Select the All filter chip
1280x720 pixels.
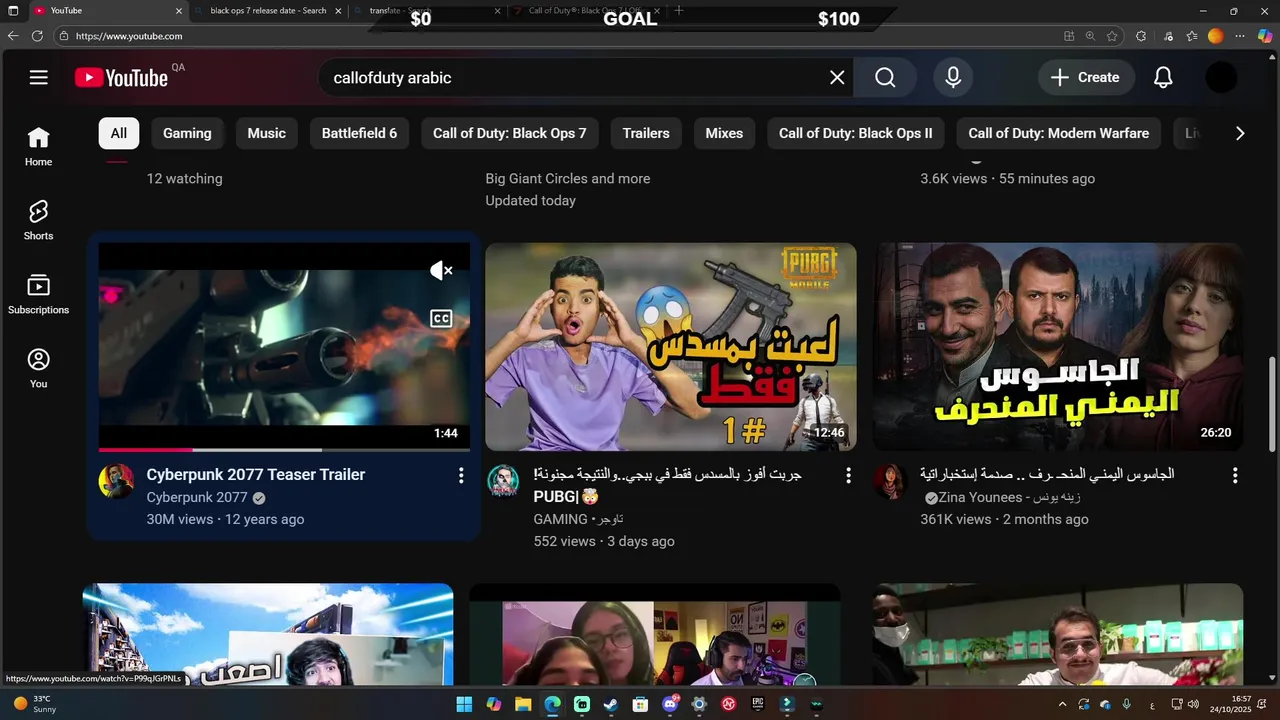pyautogui.click(x=119, y=133)
